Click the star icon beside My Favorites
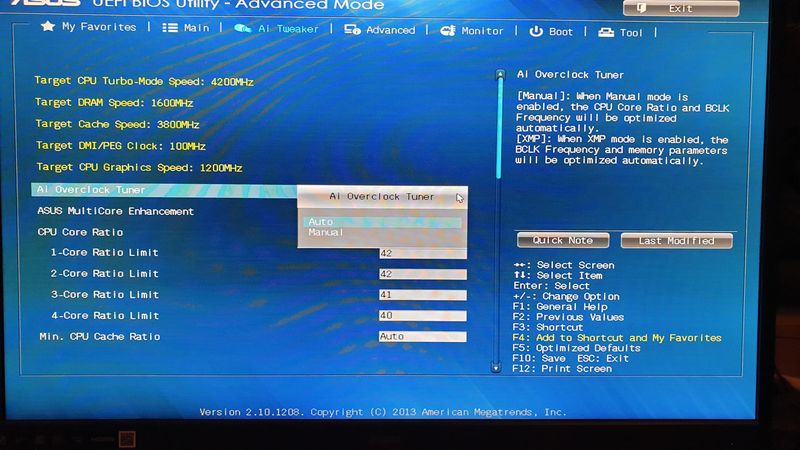 [x=48, y=26]
